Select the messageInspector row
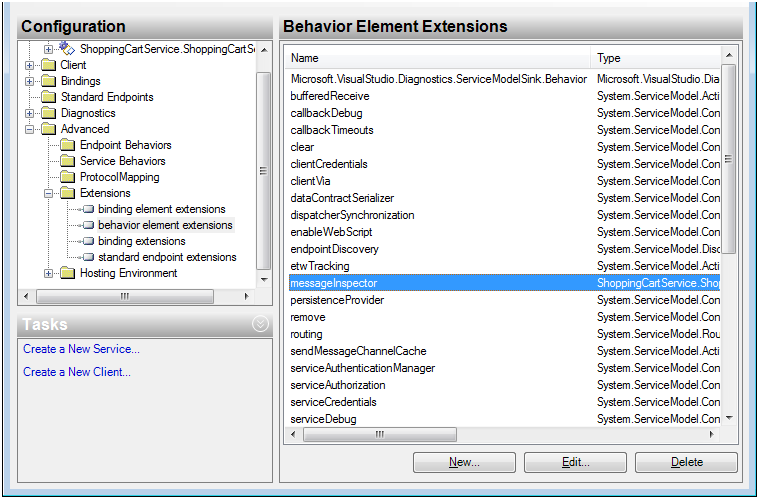This screenshot has width=759, height=499. [504, 283]
